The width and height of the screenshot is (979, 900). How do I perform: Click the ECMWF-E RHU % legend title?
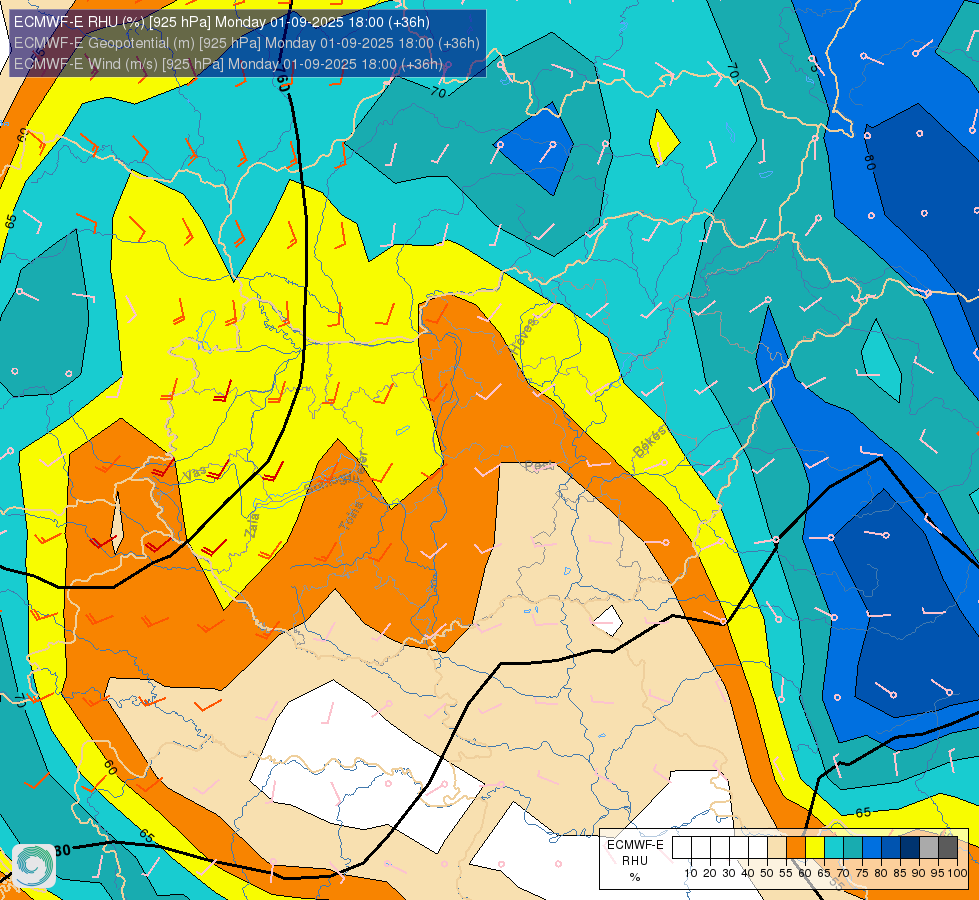tap(635, 861)
